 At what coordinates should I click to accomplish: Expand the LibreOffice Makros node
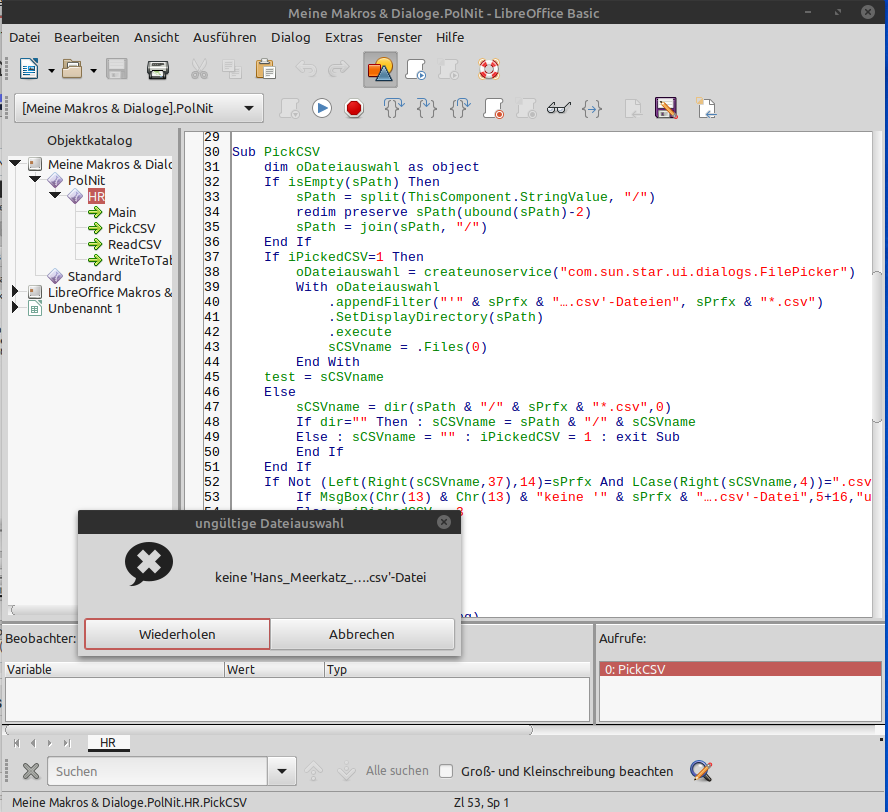[x=15, y=292]
